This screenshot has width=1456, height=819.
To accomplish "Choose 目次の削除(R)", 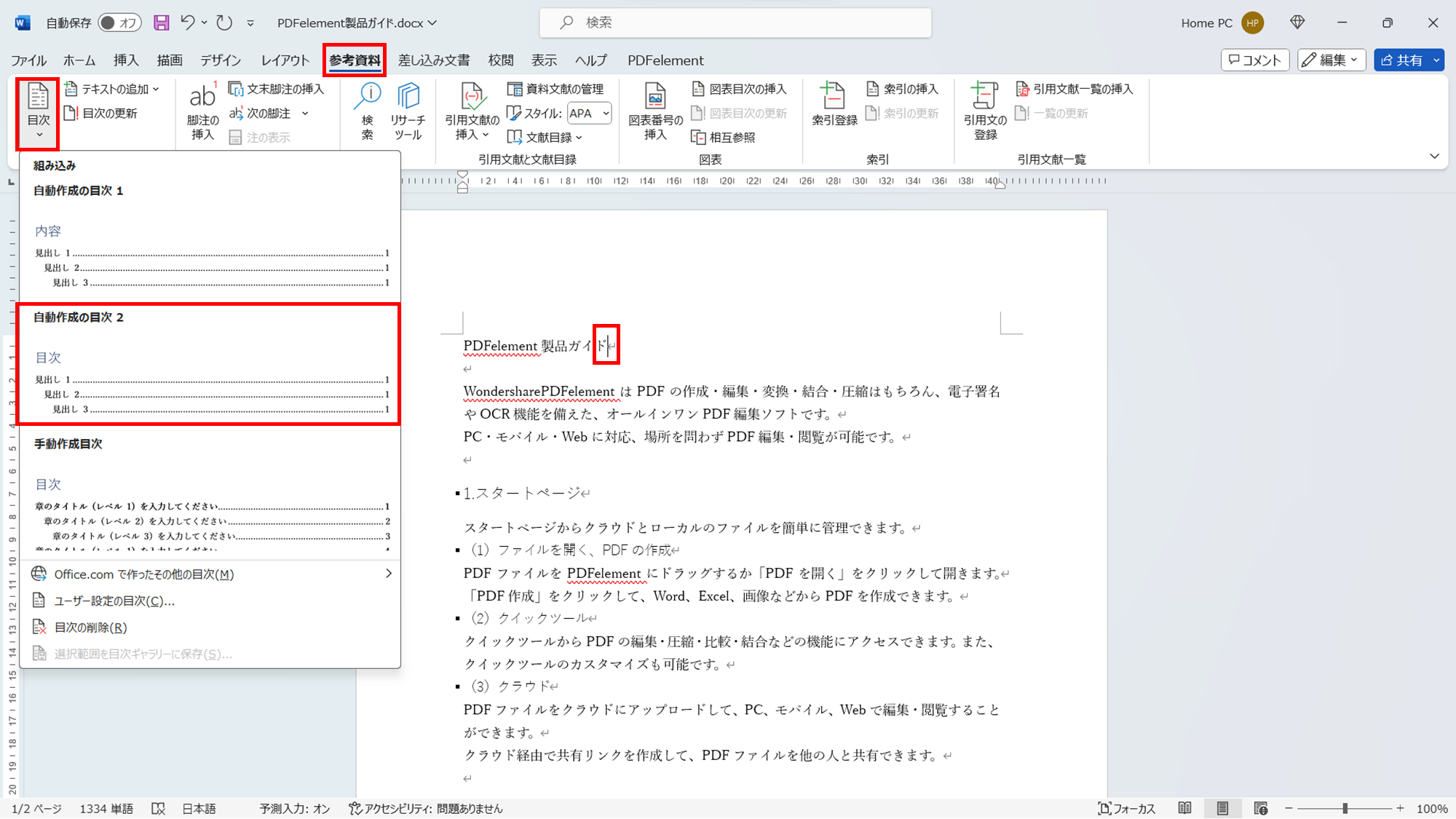I will [x=210, y=627].
